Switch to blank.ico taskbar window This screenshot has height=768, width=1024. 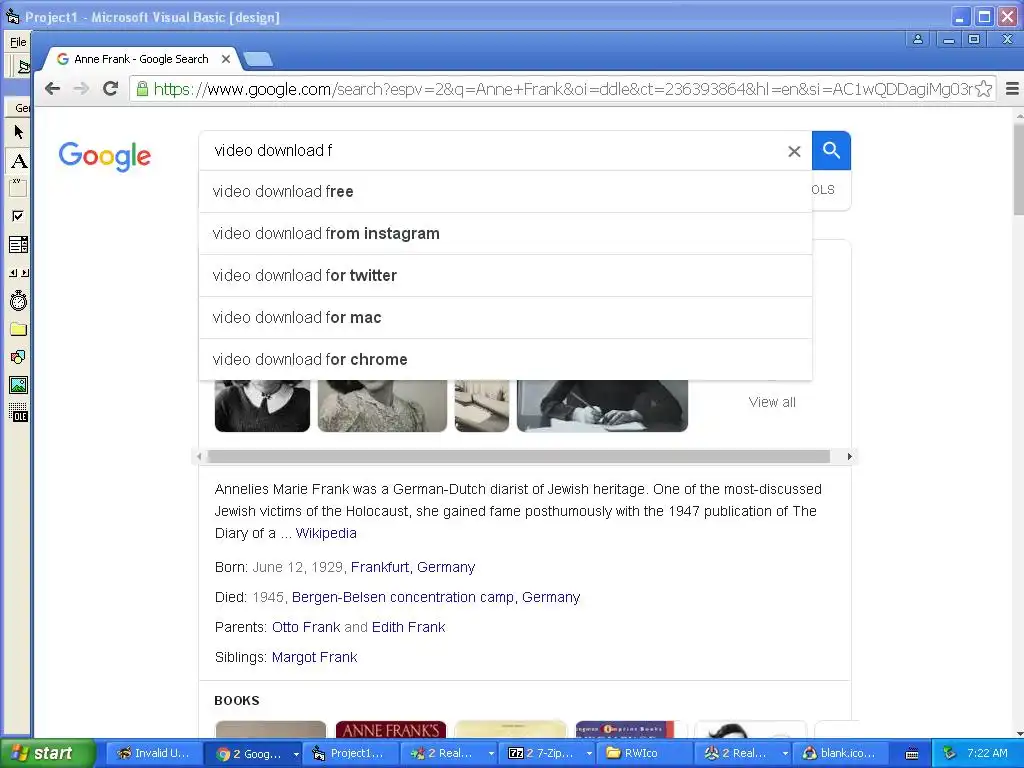[841, 753]
